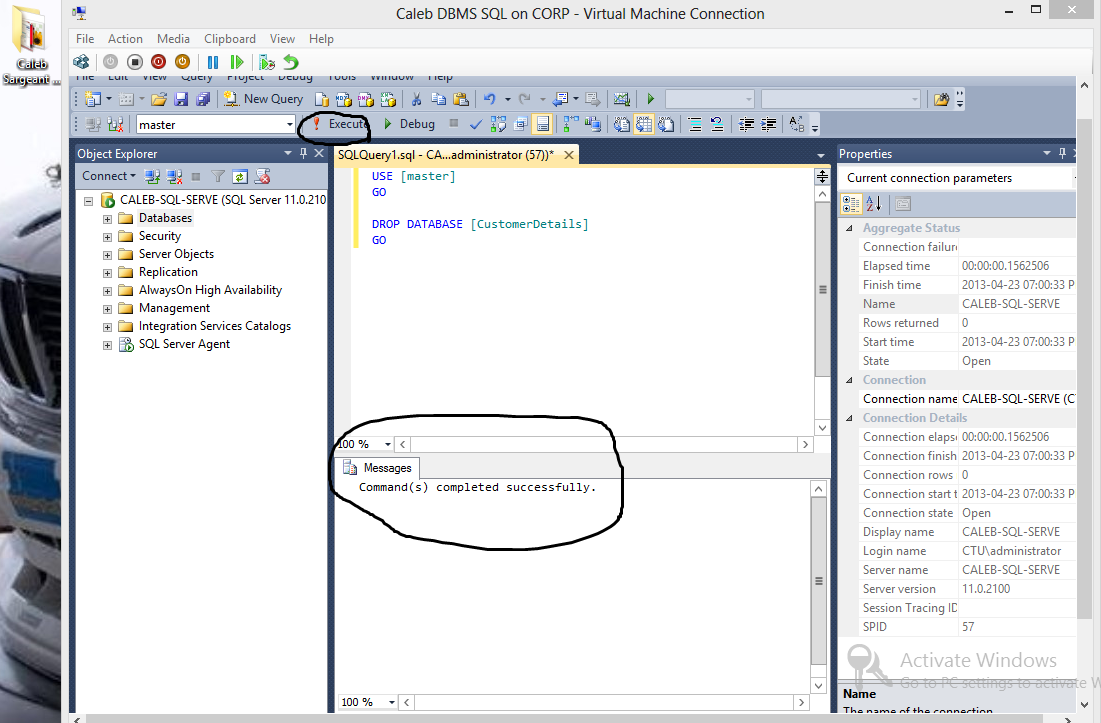Collapse CALEB-SQL-SERVE server node
This screenshot has width=1101, height=723.
(88, 201)
